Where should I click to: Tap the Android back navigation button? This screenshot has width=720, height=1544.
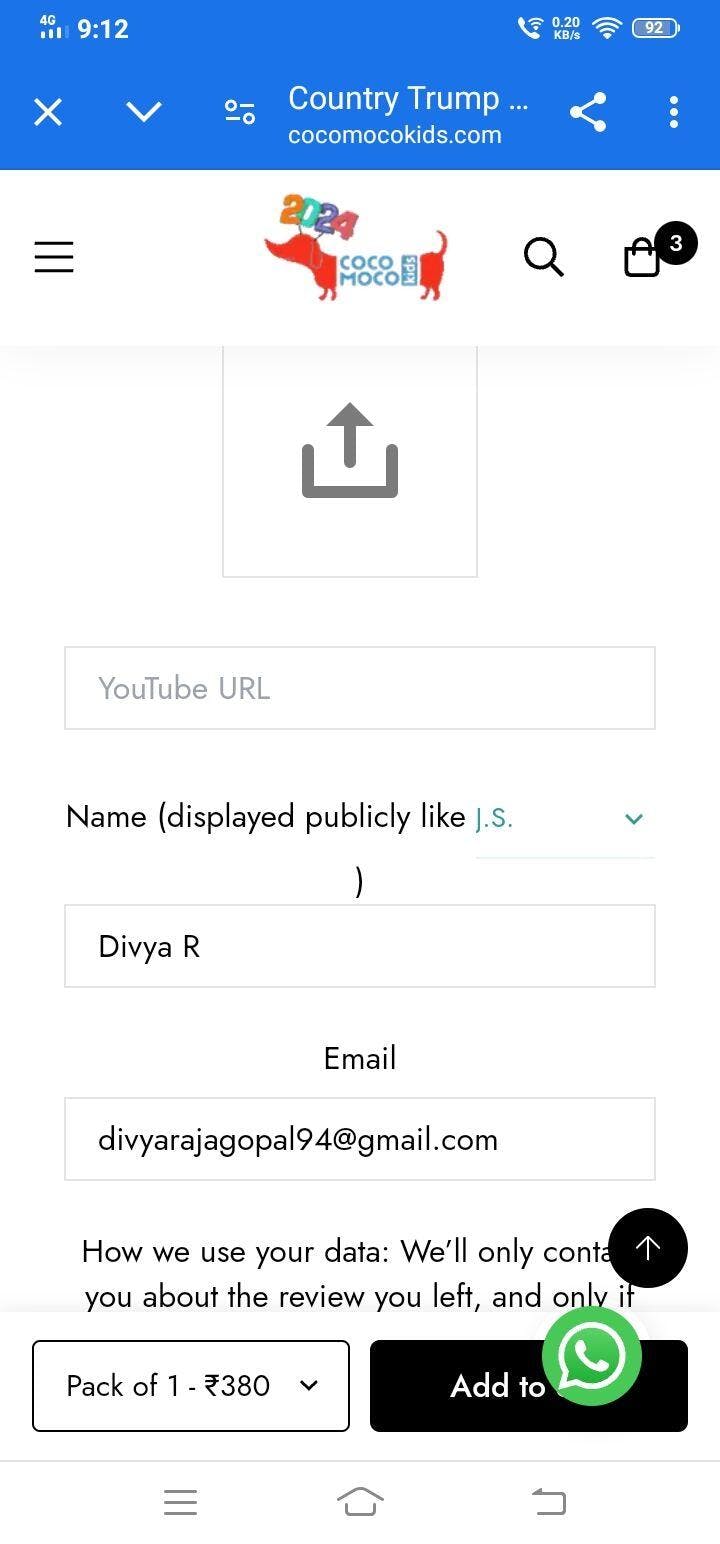point(548,1501)
